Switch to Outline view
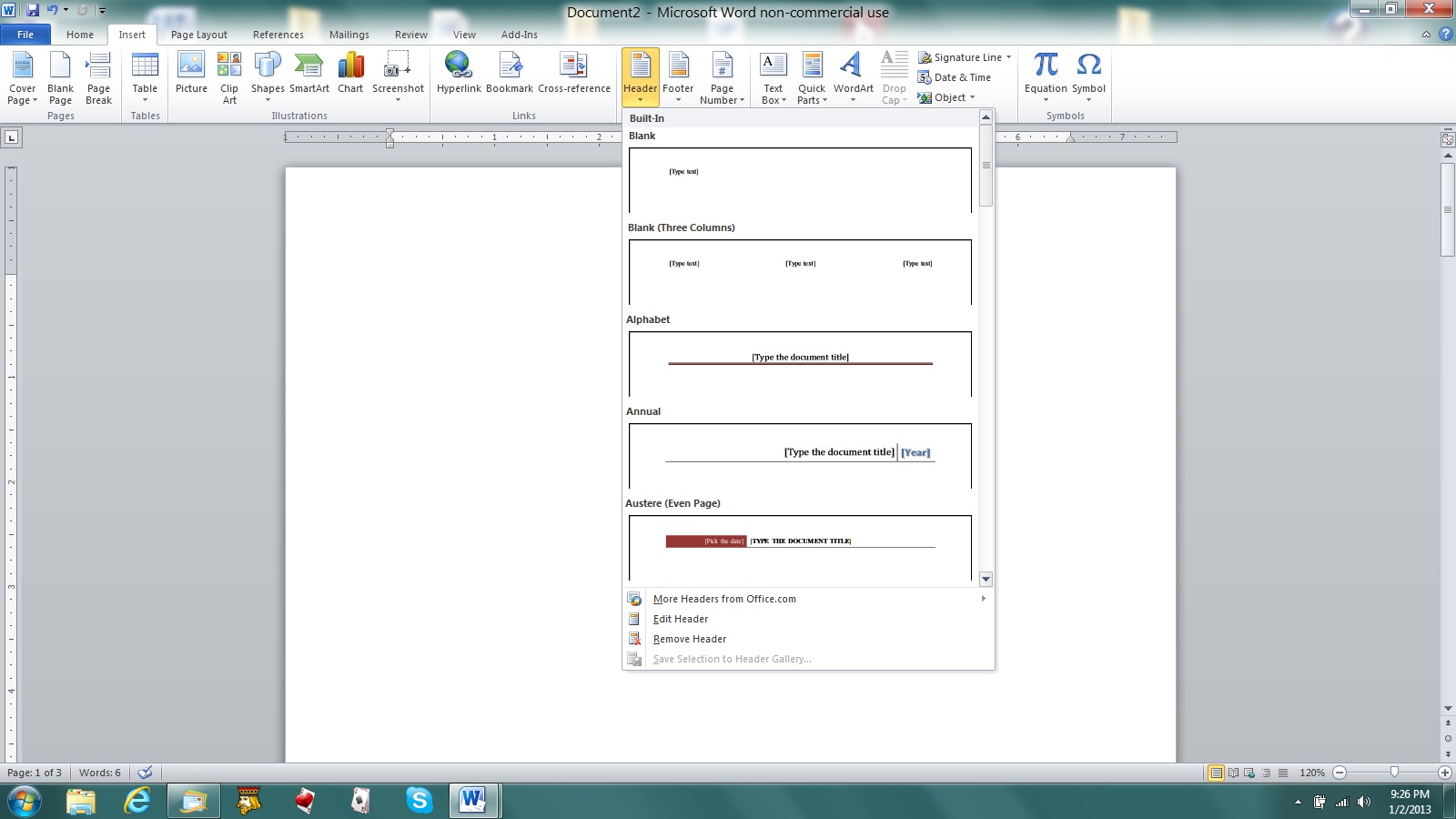Viewport: 1456px width, 819px height. pos(1266,773)
